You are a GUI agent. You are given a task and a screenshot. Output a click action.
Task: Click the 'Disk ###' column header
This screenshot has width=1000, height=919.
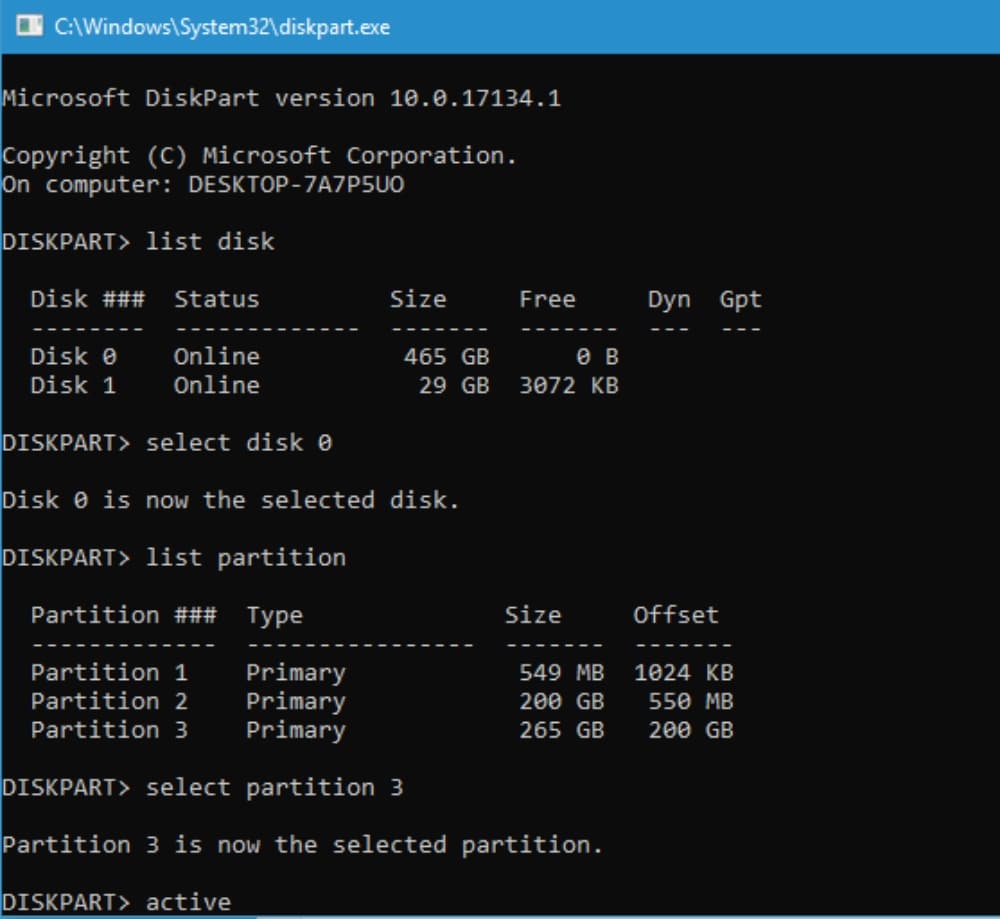[x=87, y=299]
